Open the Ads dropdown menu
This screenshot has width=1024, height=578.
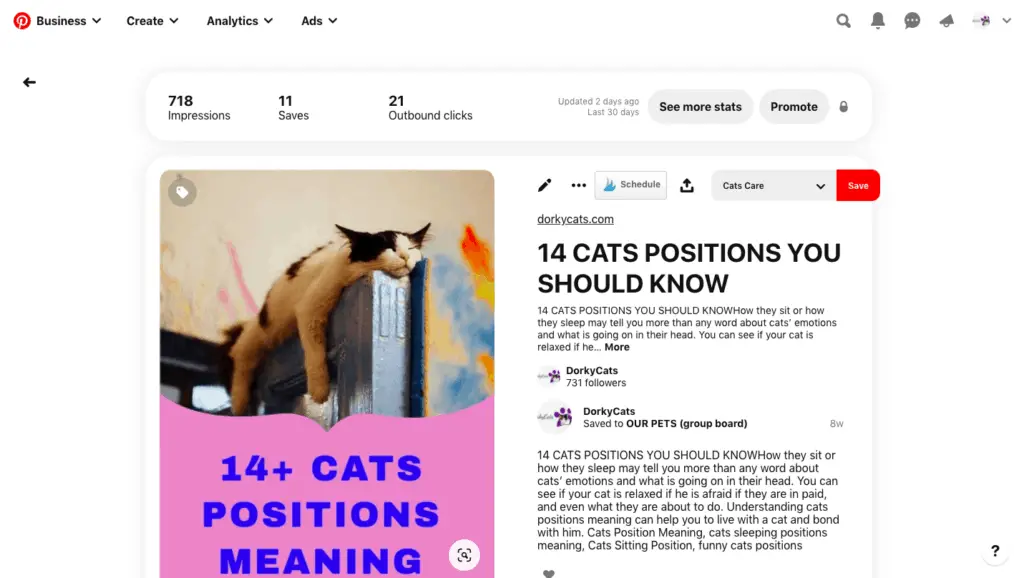(319, 21)
